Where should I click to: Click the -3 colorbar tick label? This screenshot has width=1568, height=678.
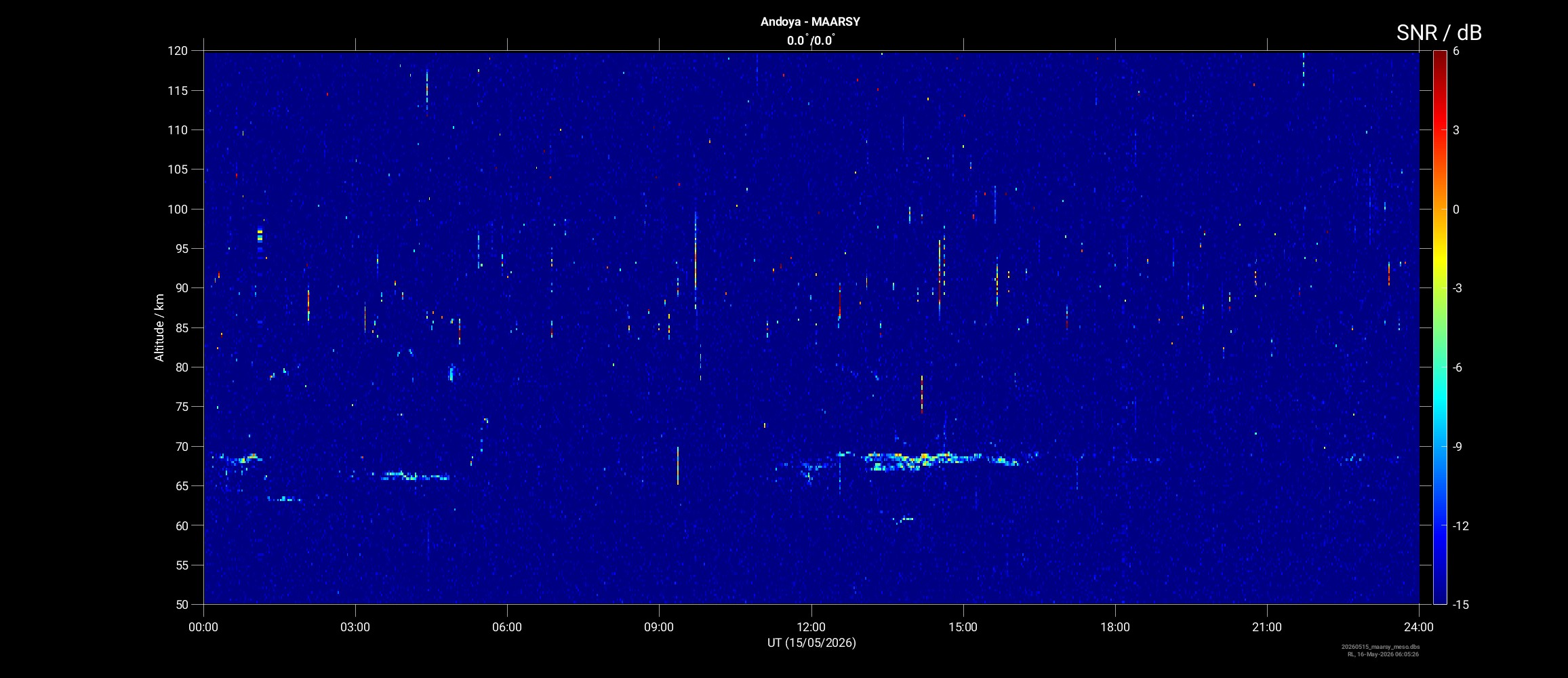[1456, 288]
